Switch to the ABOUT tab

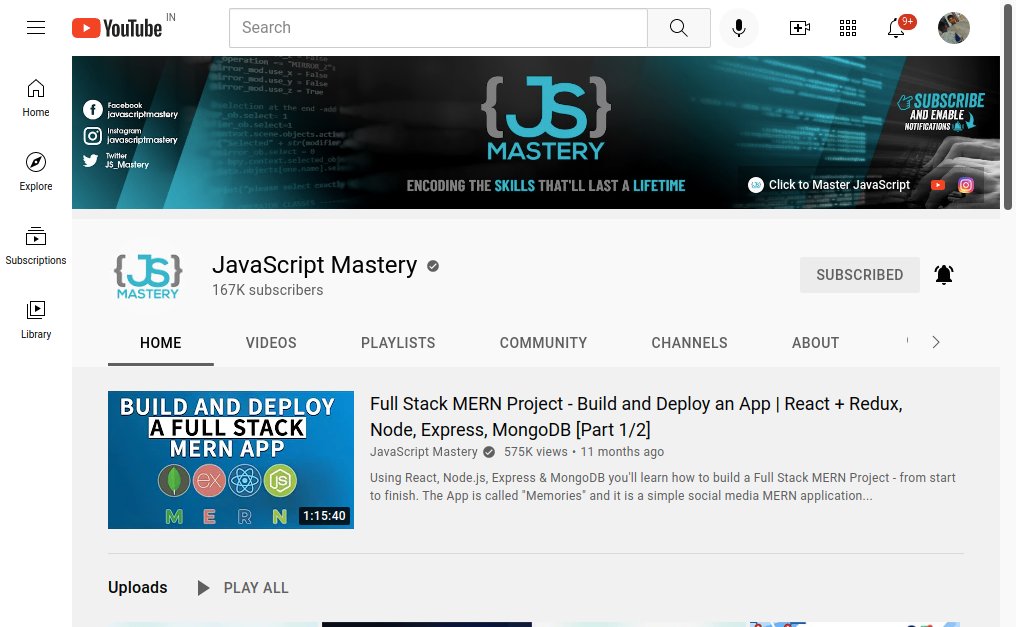coord(815,343)
